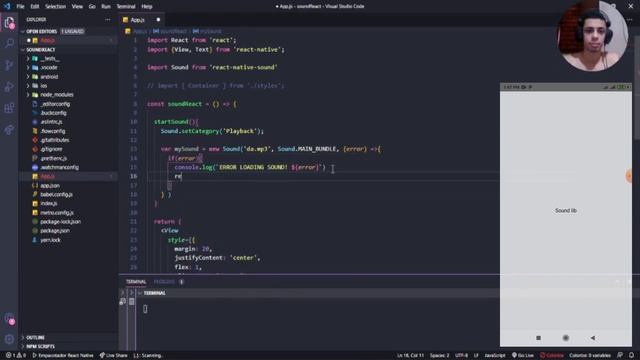Switch to the PROBLEMS panel tab
The height and width of the screenshot is (360, 640).
tap(164, 282)
